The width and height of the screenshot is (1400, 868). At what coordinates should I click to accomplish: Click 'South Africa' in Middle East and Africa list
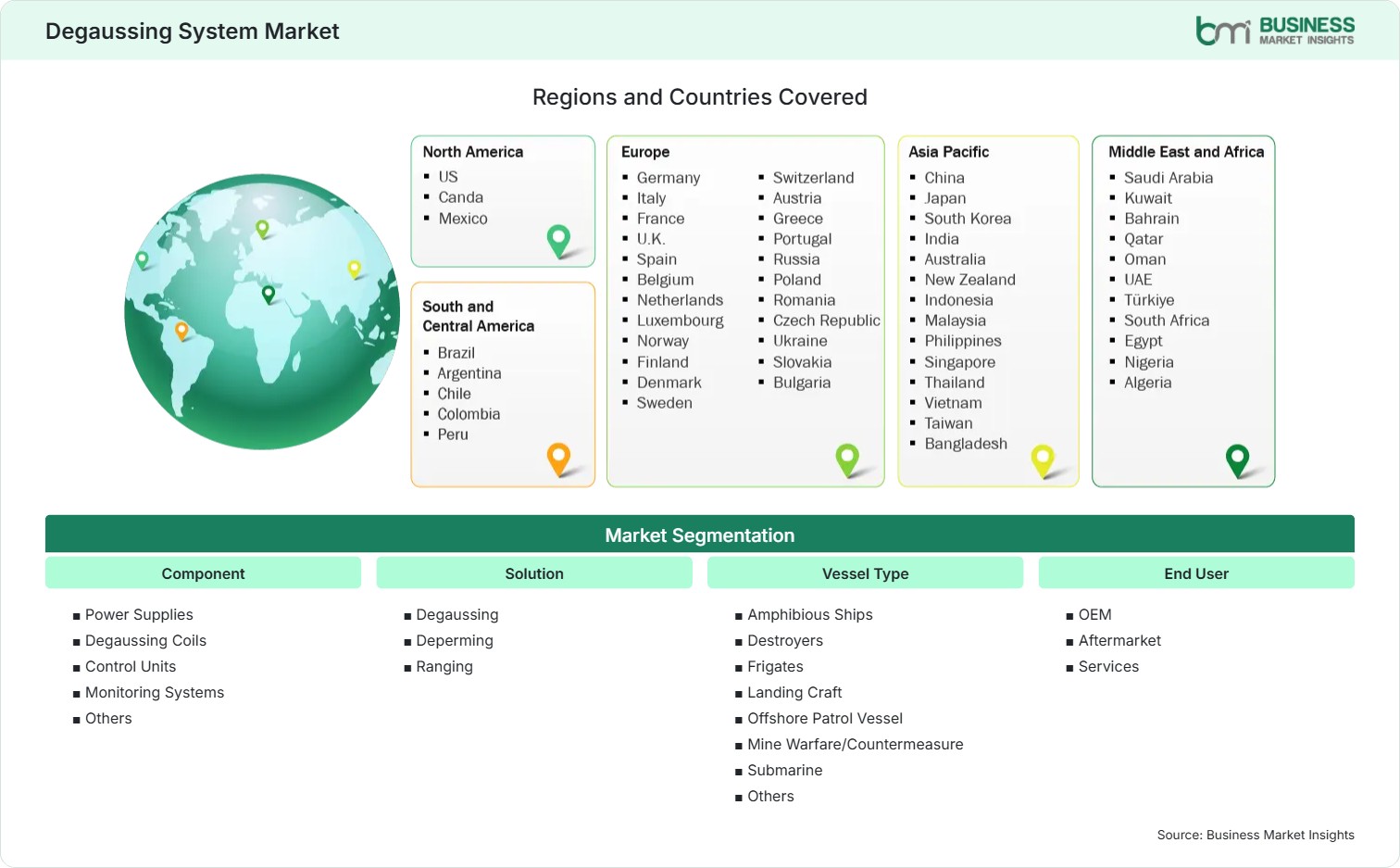coord(1167,321)
